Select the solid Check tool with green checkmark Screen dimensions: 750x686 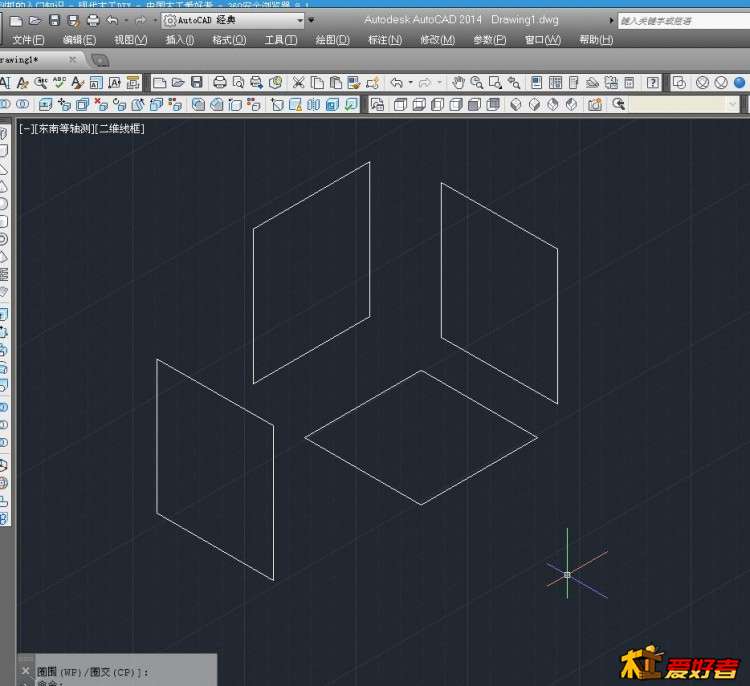pos(351,104)
